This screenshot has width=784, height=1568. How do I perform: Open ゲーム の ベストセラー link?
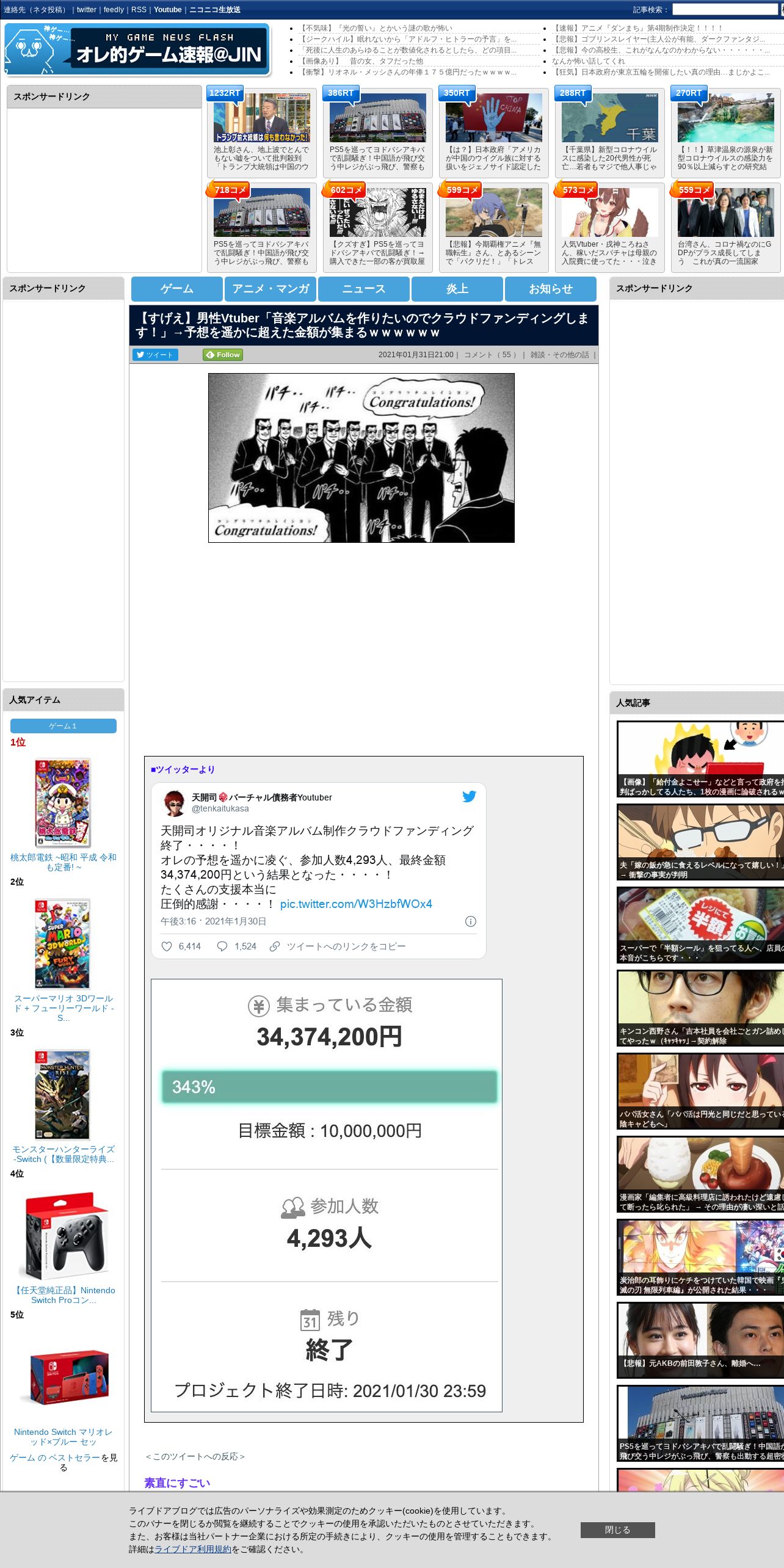tap(54, 1457)
